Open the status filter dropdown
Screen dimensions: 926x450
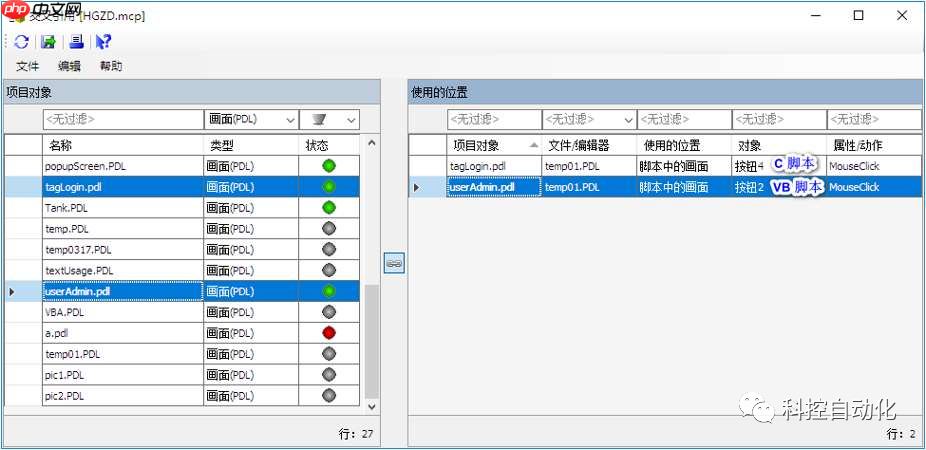(x=351, y=120)
